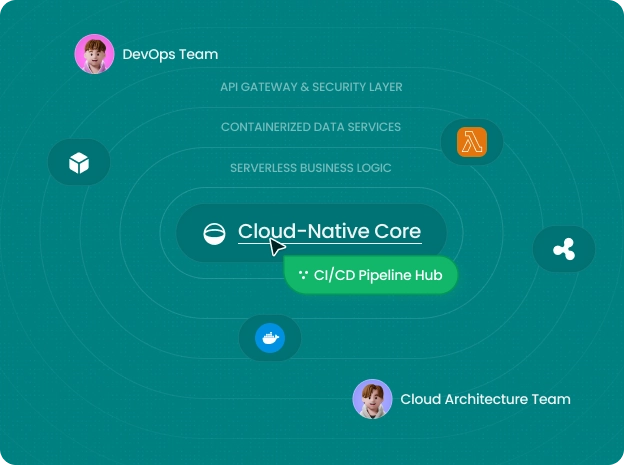Viewport: 624px width, 465px height.
Task: Click the orange AWS Lambda icon
Action: coord(472,142)
